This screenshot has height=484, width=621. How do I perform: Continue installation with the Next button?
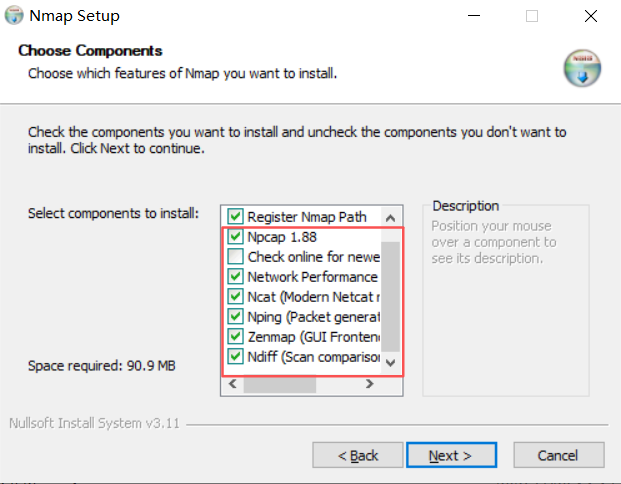pos(451,455)
